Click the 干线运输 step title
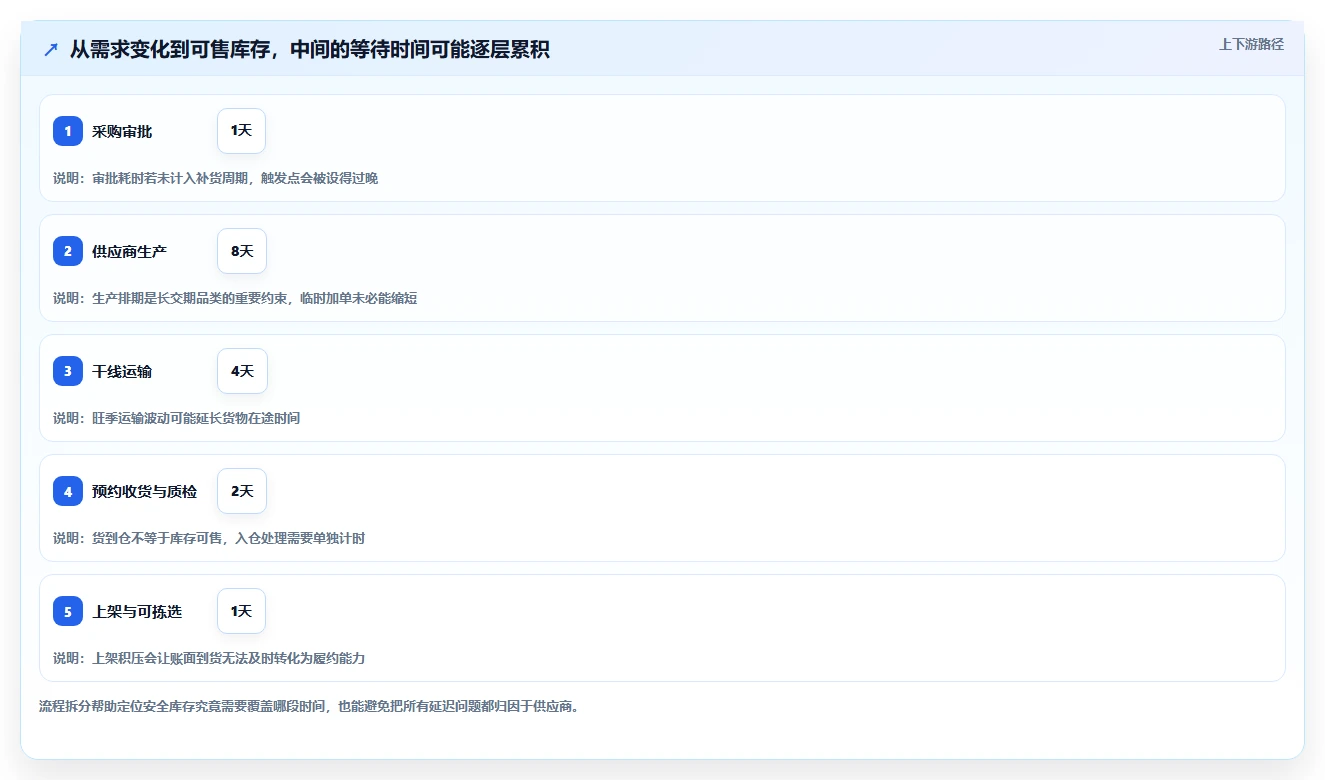 click(x=122, y=371)
